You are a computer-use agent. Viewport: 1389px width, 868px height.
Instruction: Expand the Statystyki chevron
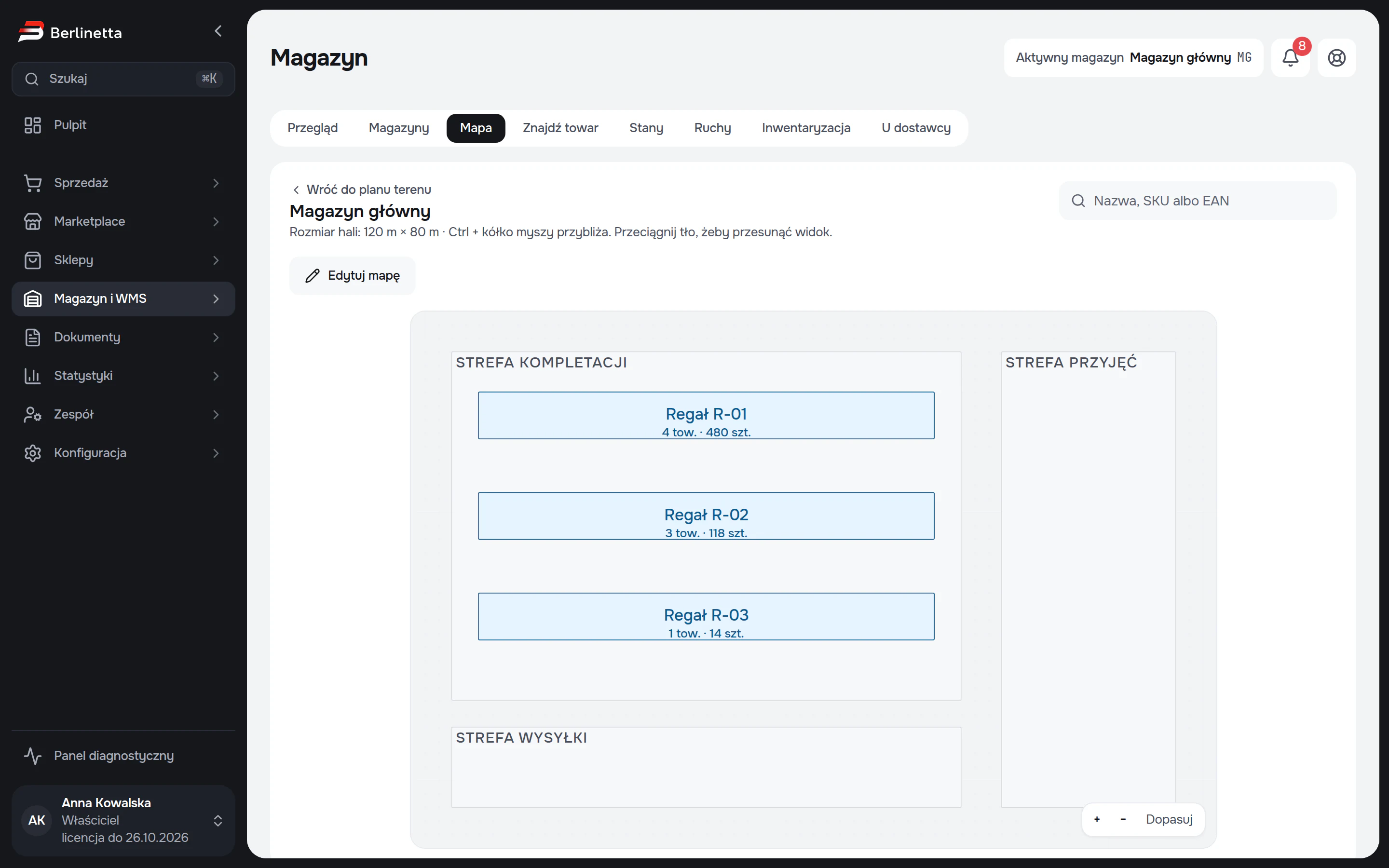click(x=216, y=376)
